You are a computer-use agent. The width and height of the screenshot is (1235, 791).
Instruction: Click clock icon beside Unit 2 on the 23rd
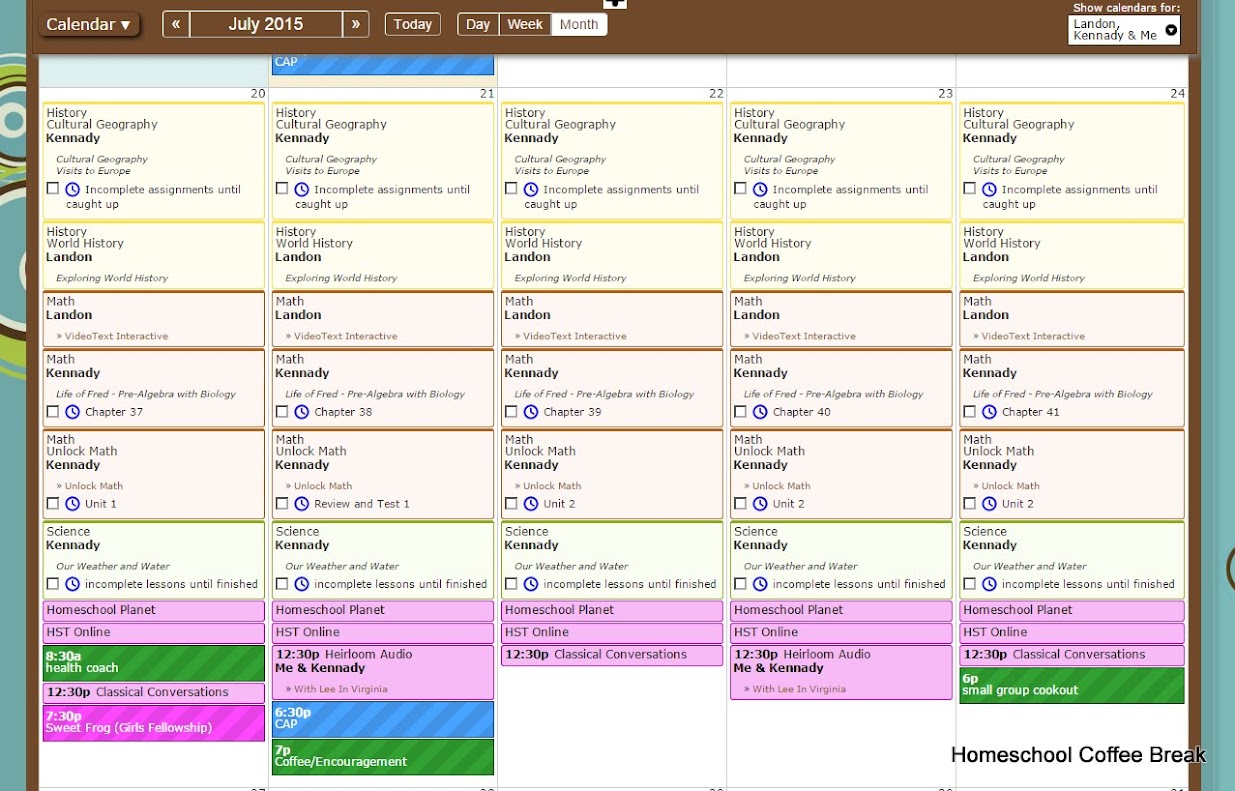tap(760, 504)
